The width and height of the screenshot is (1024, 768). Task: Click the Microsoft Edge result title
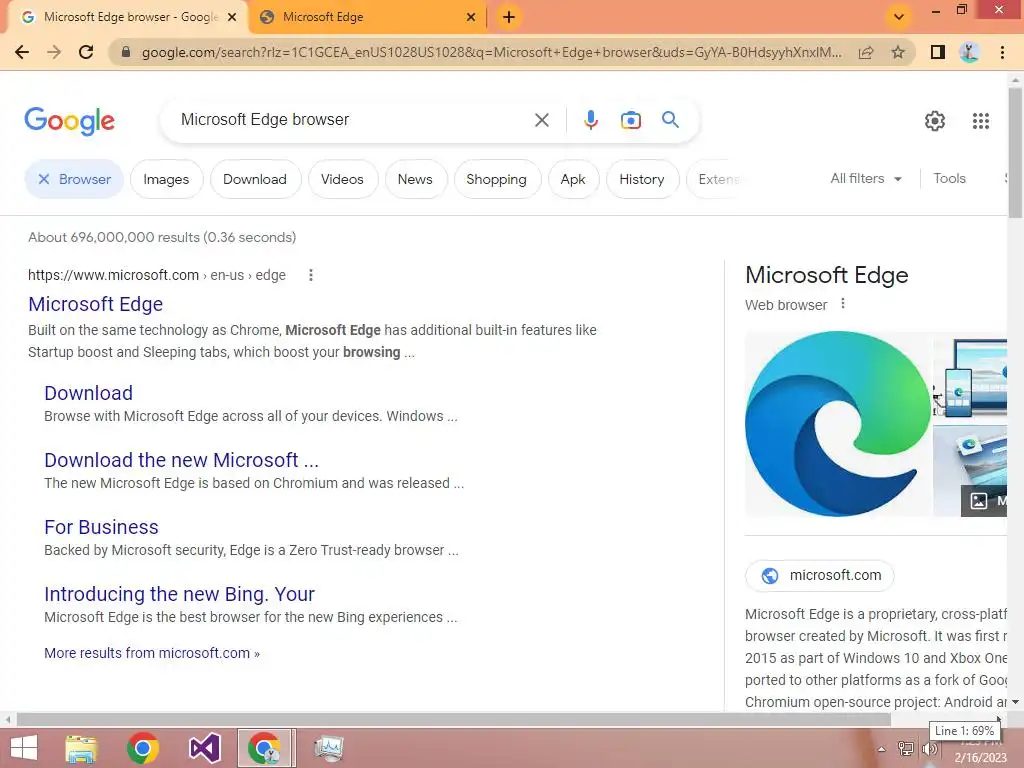(x=95, y=304)
